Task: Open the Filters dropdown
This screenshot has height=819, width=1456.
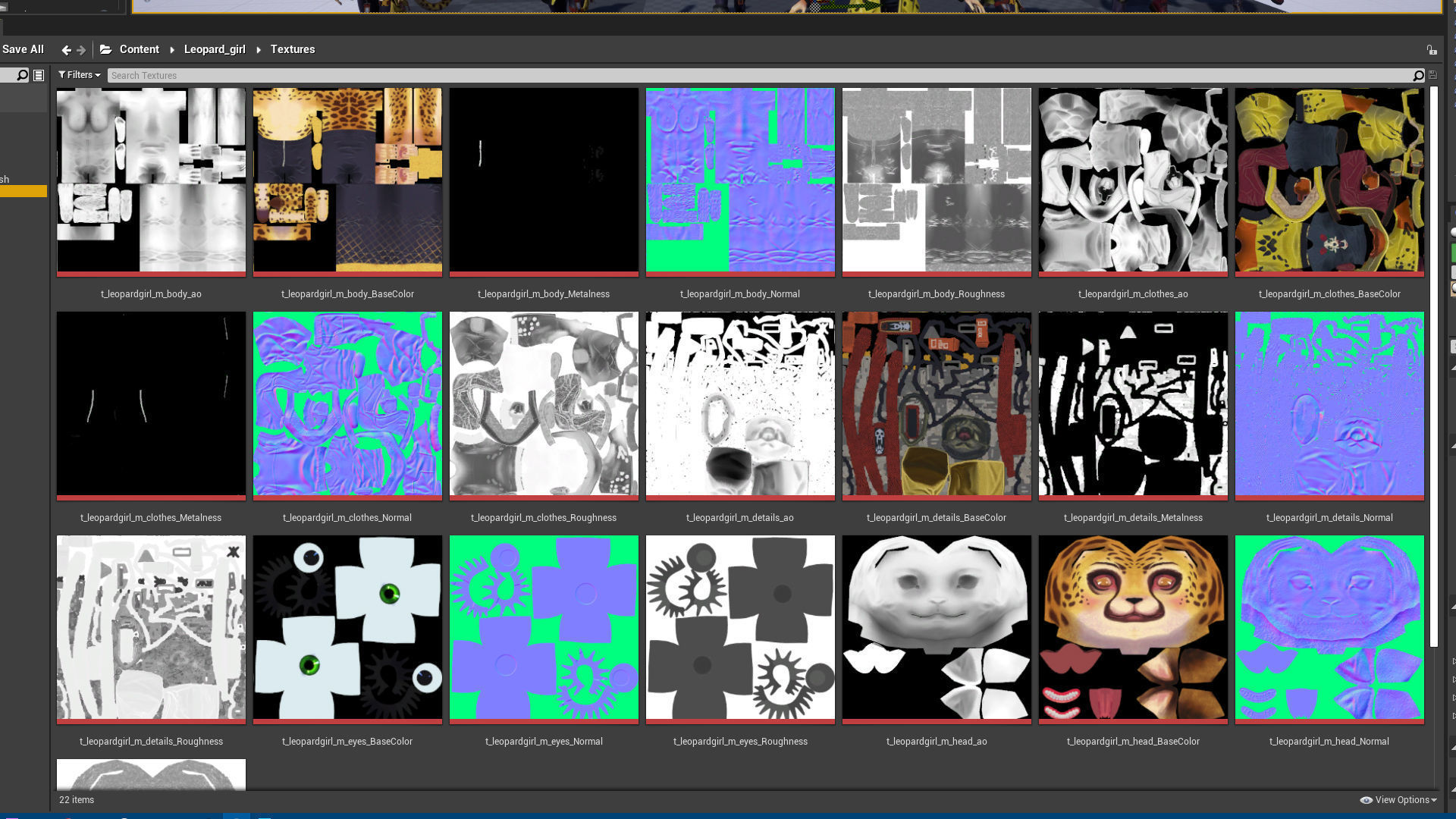Action: click(80, 75)
